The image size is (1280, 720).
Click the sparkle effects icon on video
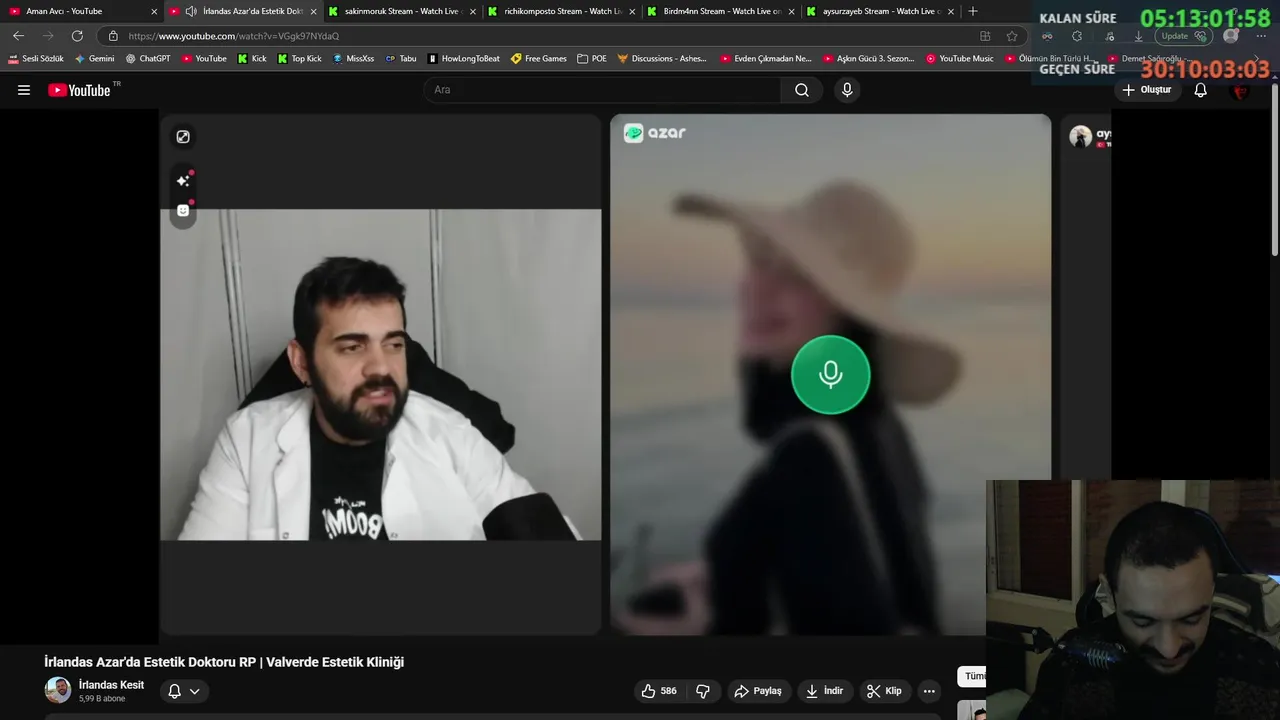click(x=183, y=181)
